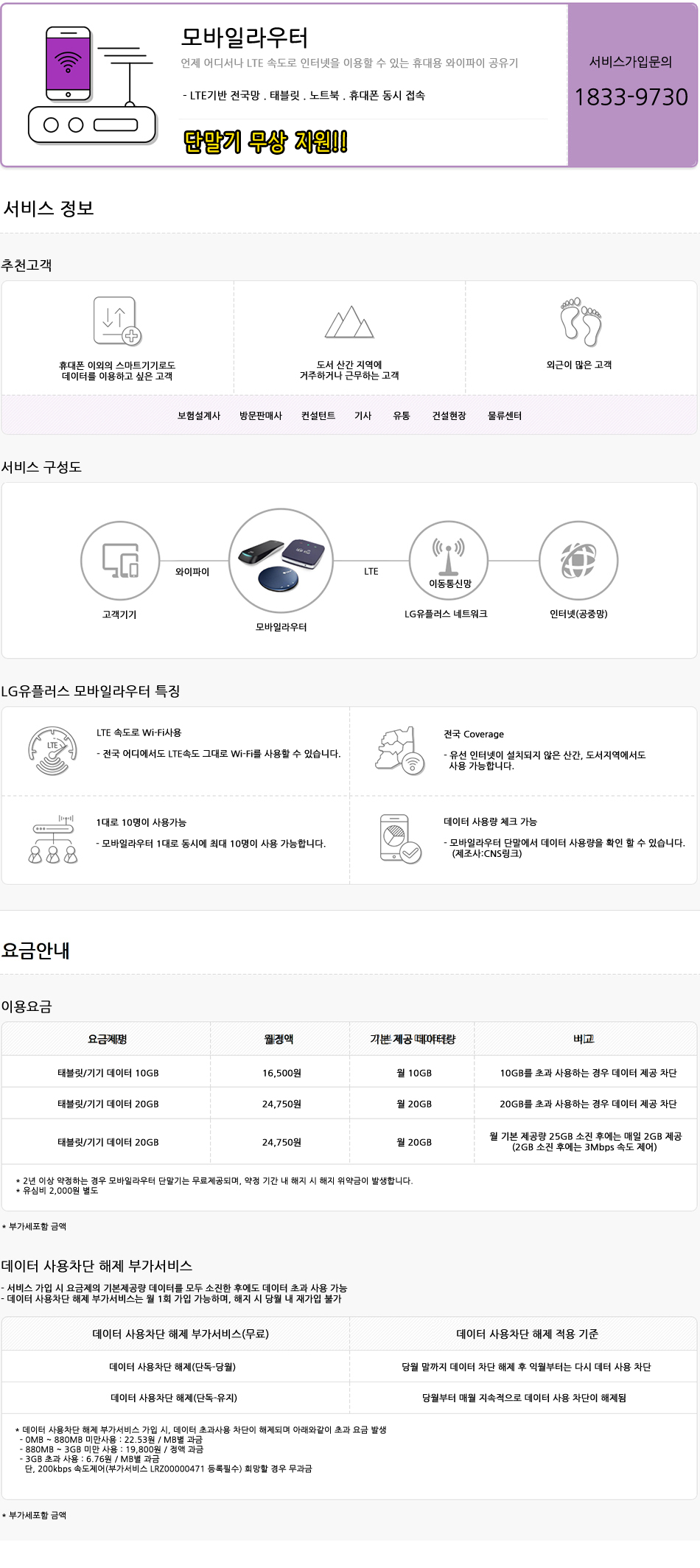Click the 유심비 2,000원 별도 footnote
The height and width of the screenshot is (1568, 700).
pos(57,1191)
